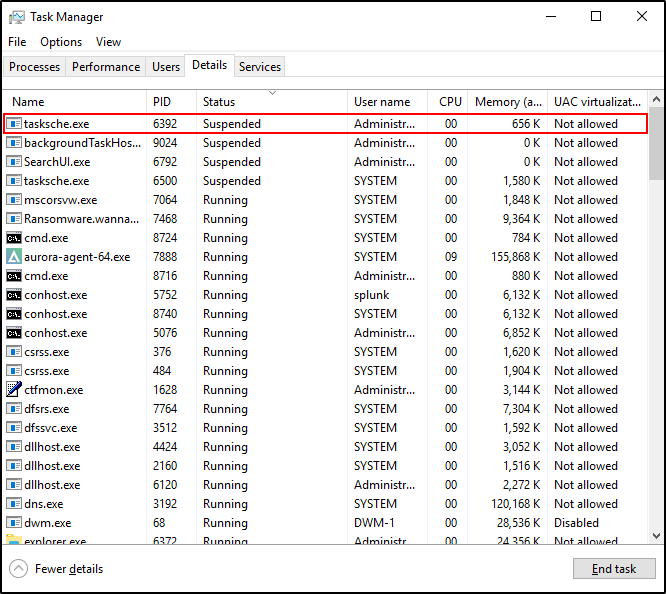This screenshot has height=594, width=666.
Task: Sort list by PID column header
Action: (x=162, y=102)
